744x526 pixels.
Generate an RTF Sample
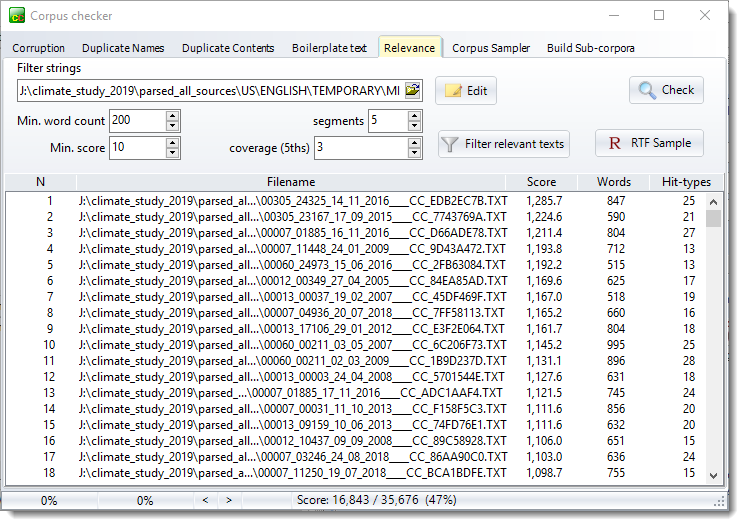(649, 143)
